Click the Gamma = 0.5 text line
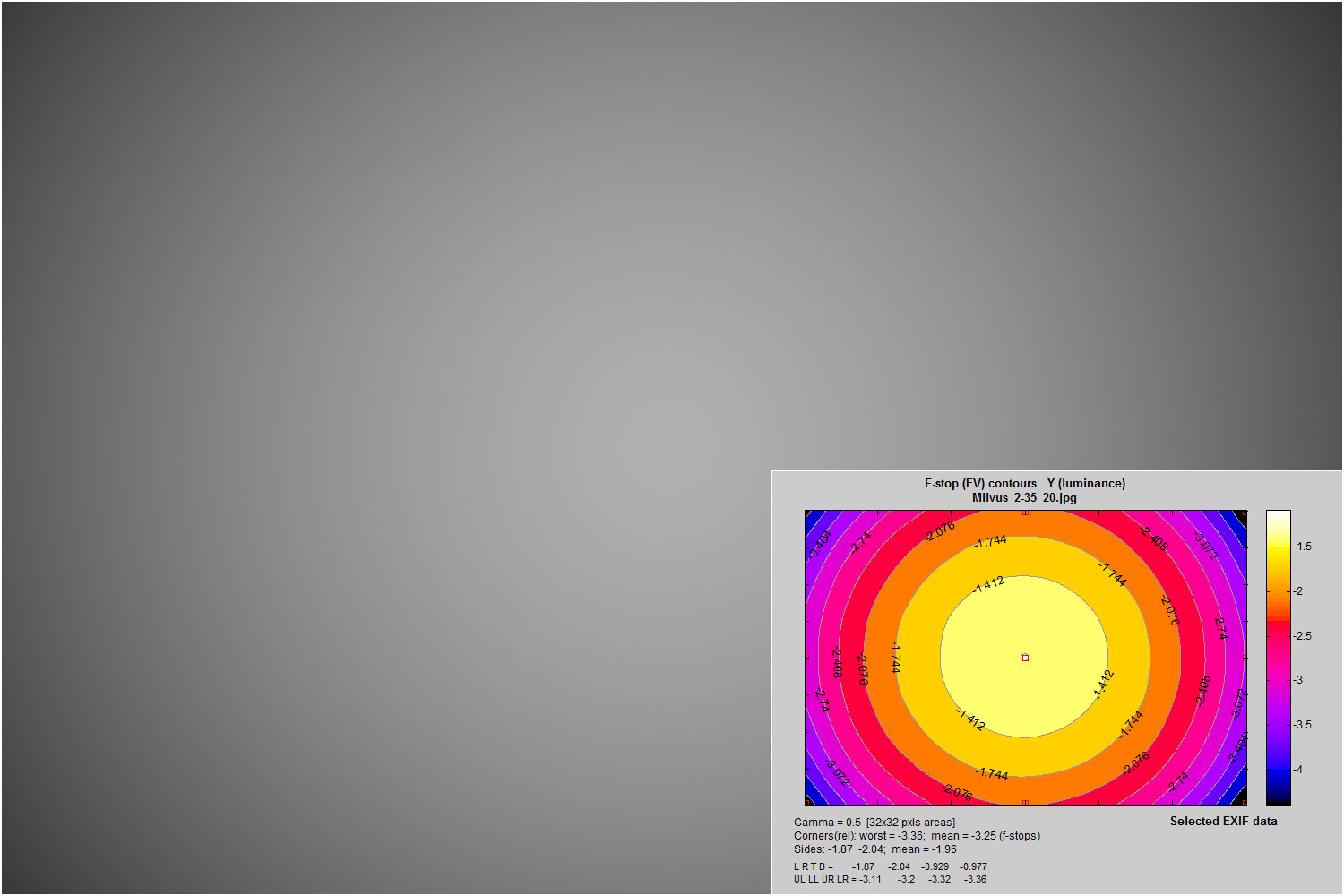 click(874, 823)
